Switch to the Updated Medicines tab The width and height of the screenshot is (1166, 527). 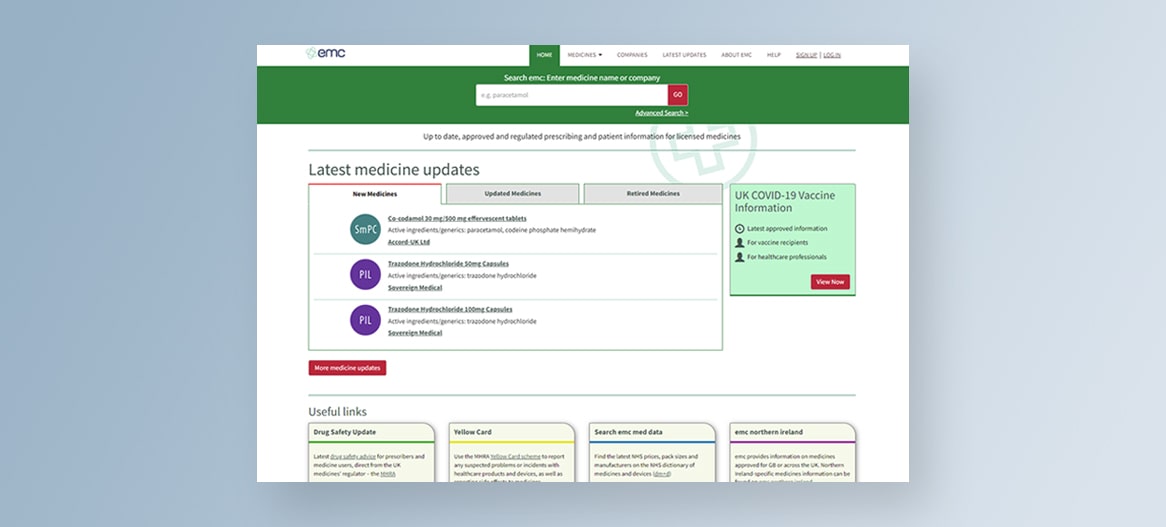coord(512,194)
